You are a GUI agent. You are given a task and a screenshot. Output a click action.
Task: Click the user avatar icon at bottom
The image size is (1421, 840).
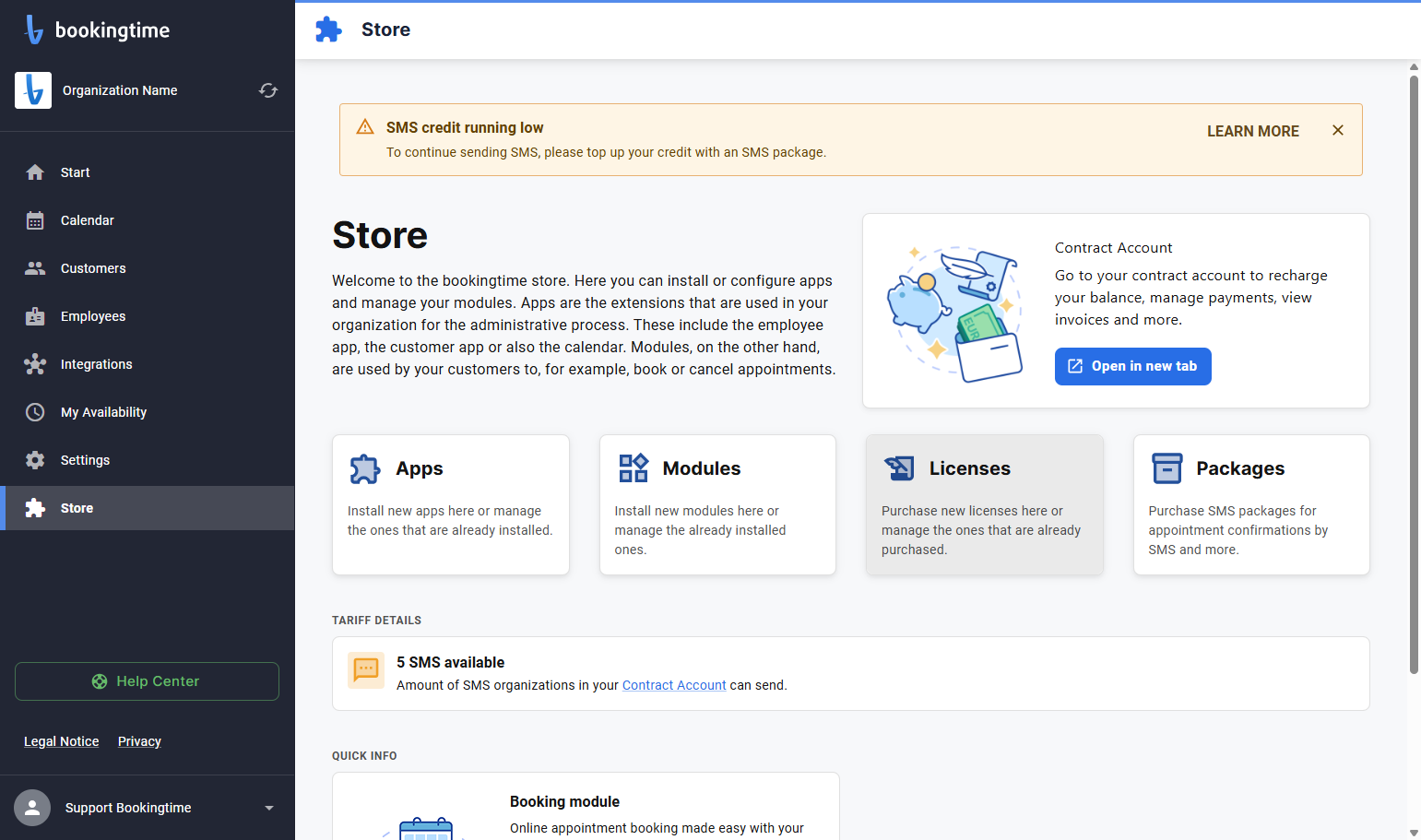point(32,808)
